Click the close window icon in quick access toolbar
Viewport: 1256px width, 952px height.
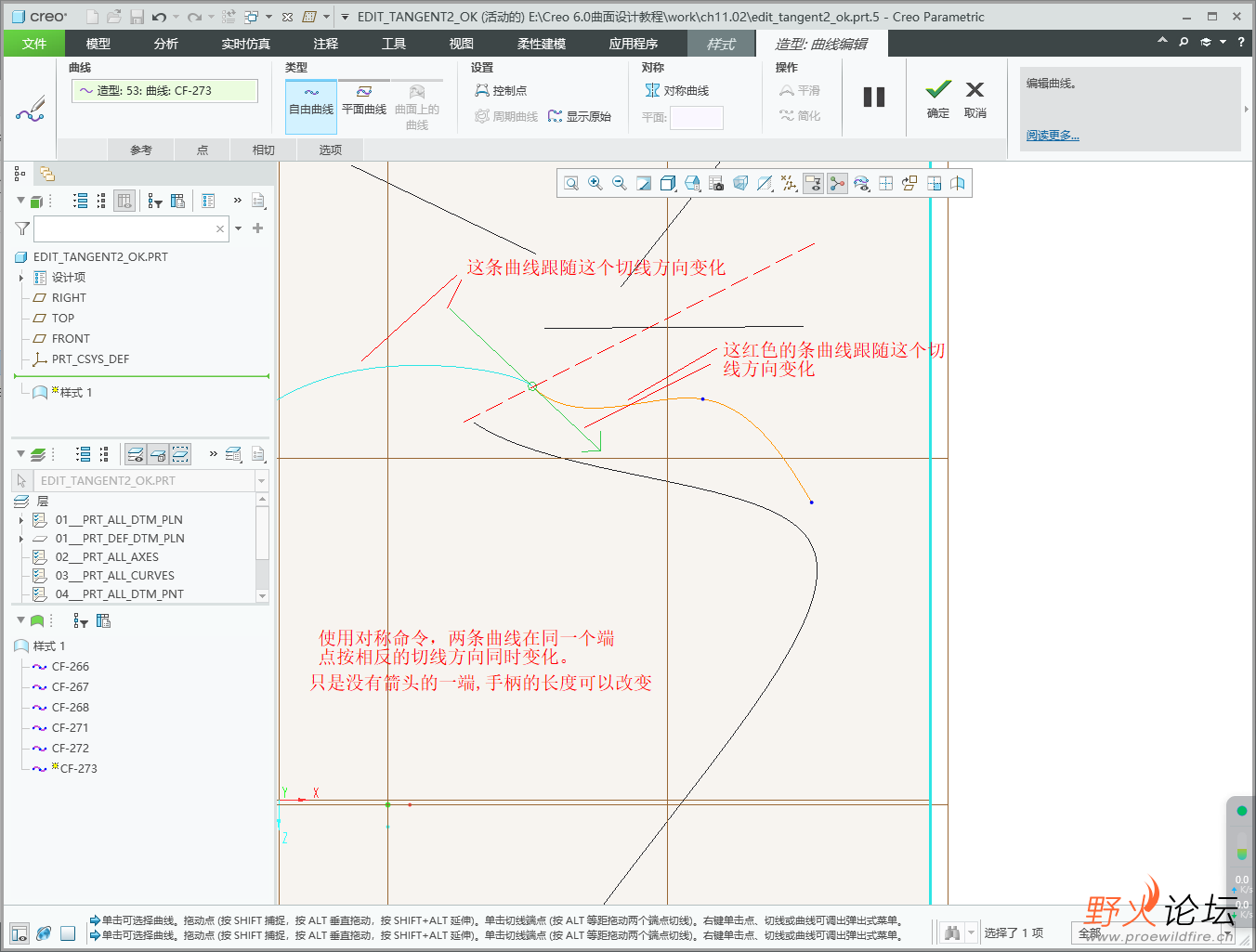[287, 17]
